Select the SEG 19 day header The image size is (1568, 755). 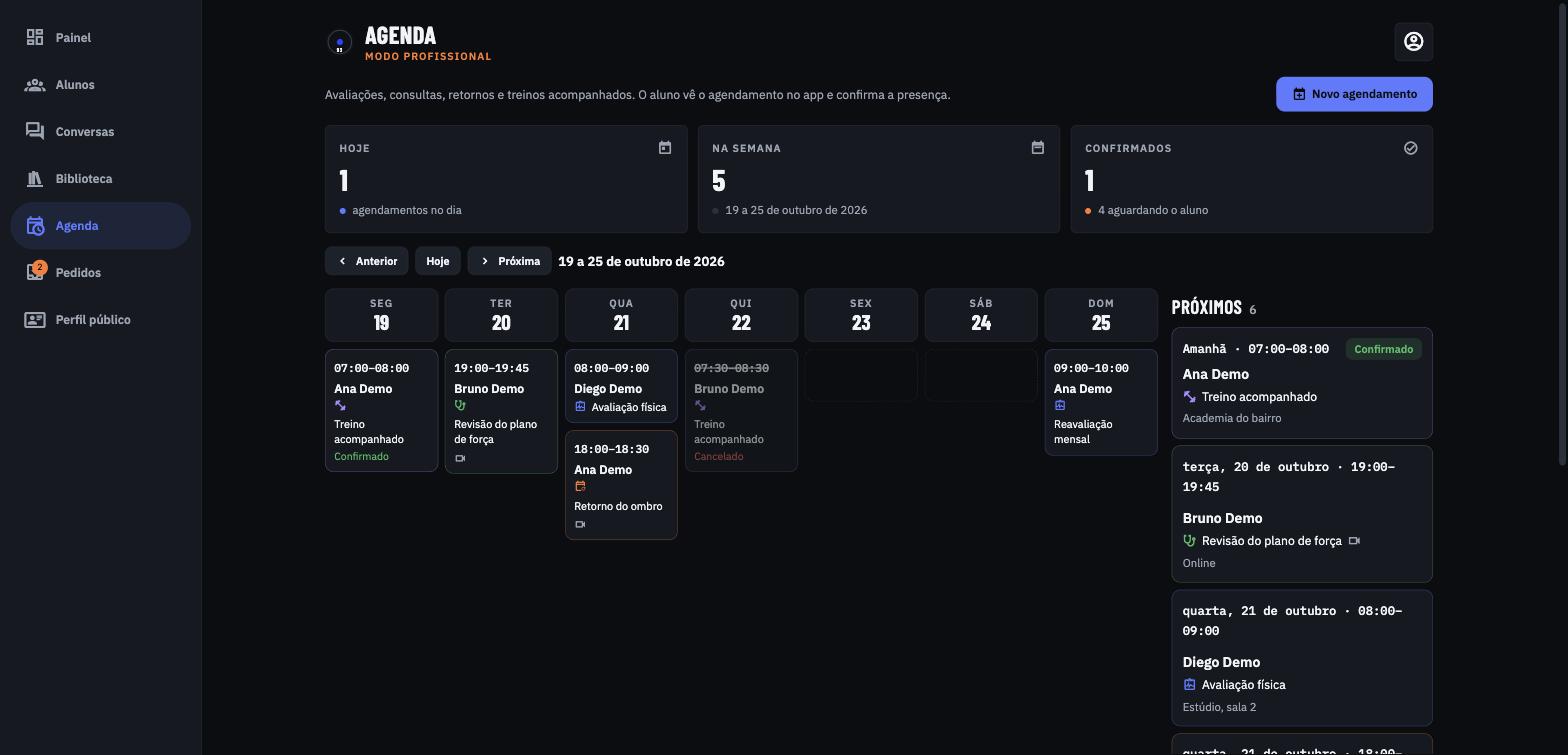381,315
